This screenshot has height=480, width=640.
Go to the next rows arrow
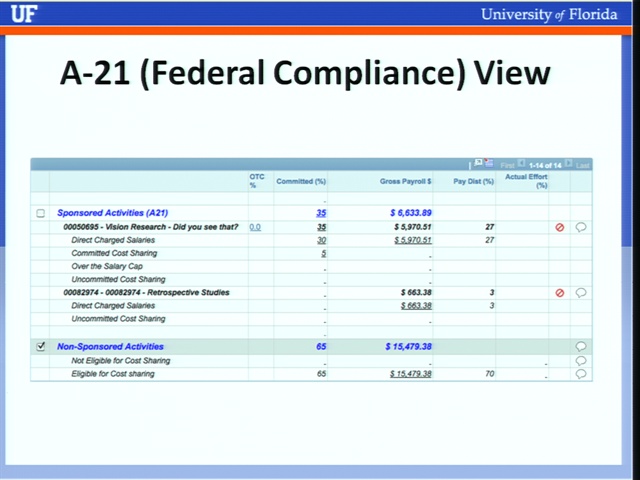pos(568,163)
